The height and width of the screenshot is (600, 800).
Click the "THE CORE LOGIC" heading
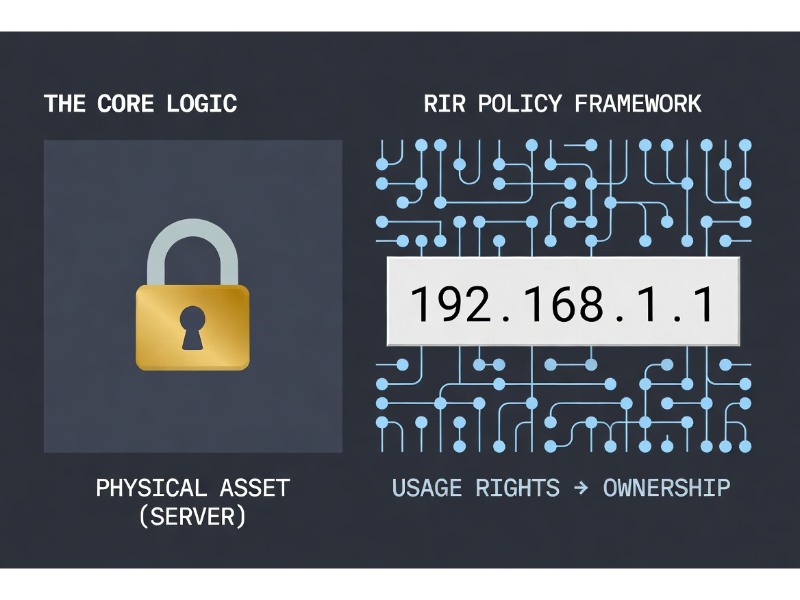coord(140,104)
